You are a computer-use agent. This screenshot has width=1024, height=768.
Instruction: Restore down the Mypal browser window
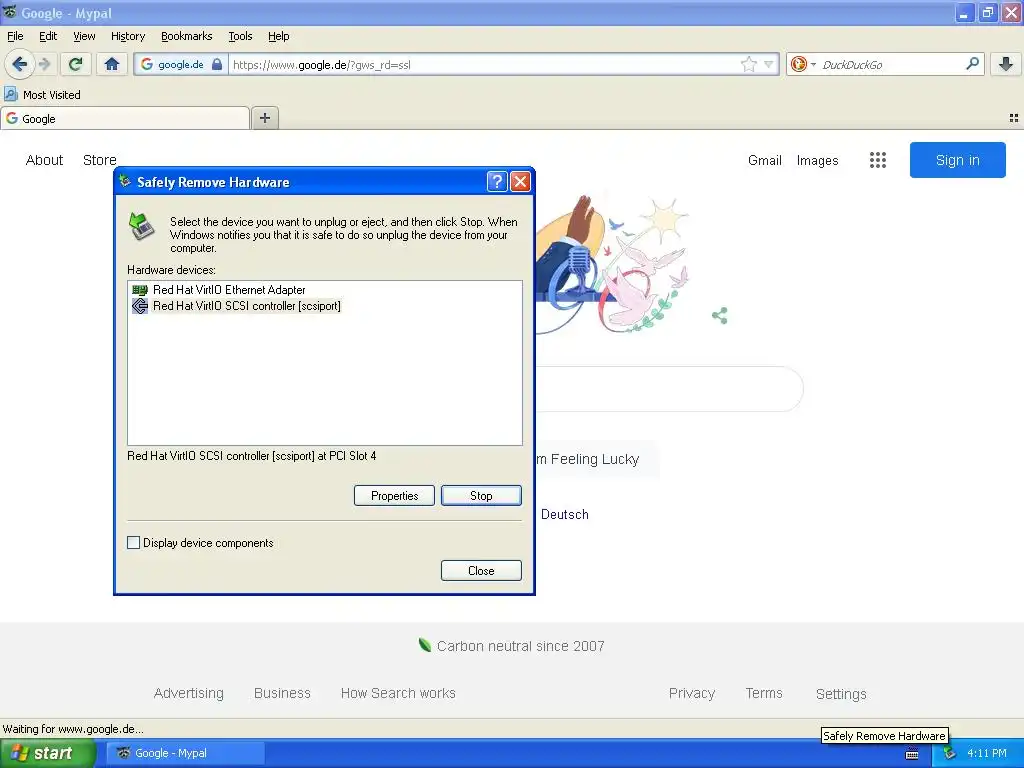988,12
